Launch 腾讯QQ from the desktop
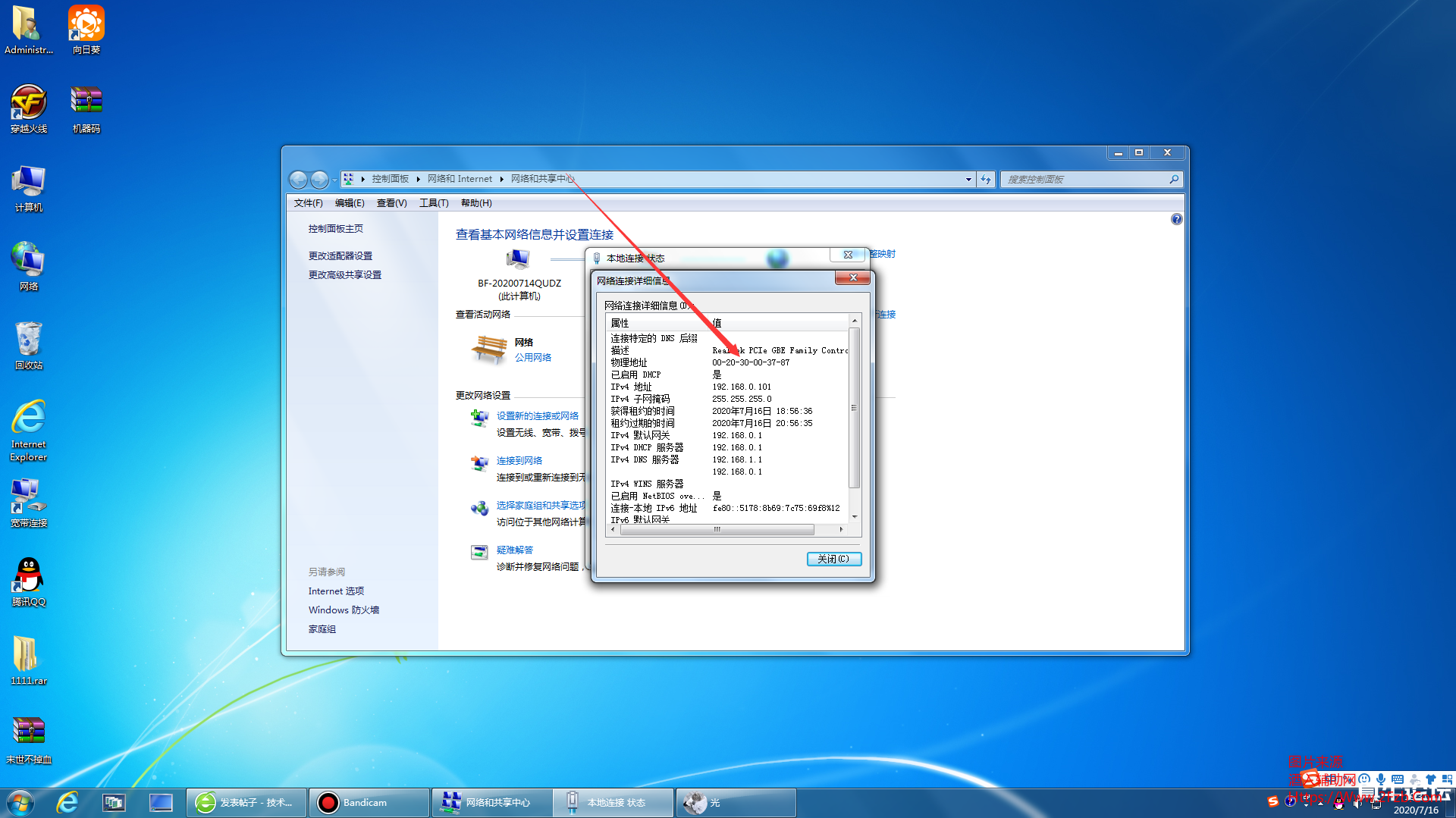The image size is (1456, 818). pos(28,581)
